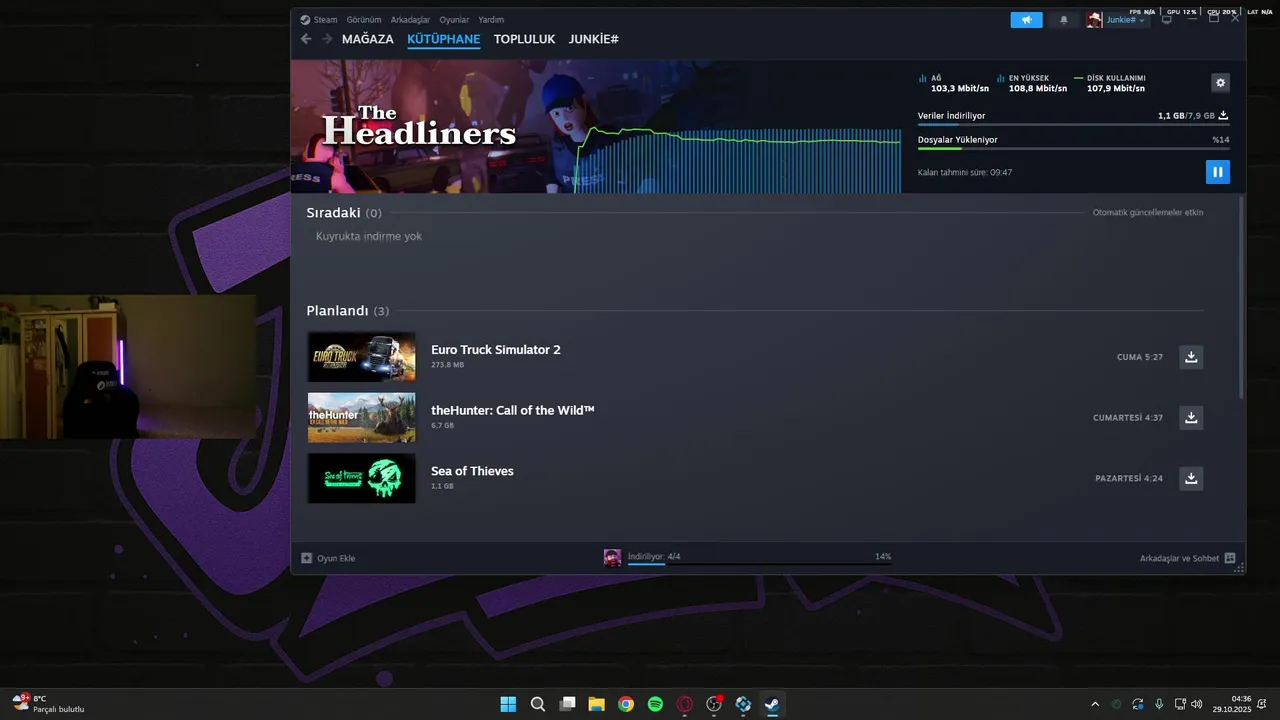Open the Arkadaşlar menu

[410, 20]
